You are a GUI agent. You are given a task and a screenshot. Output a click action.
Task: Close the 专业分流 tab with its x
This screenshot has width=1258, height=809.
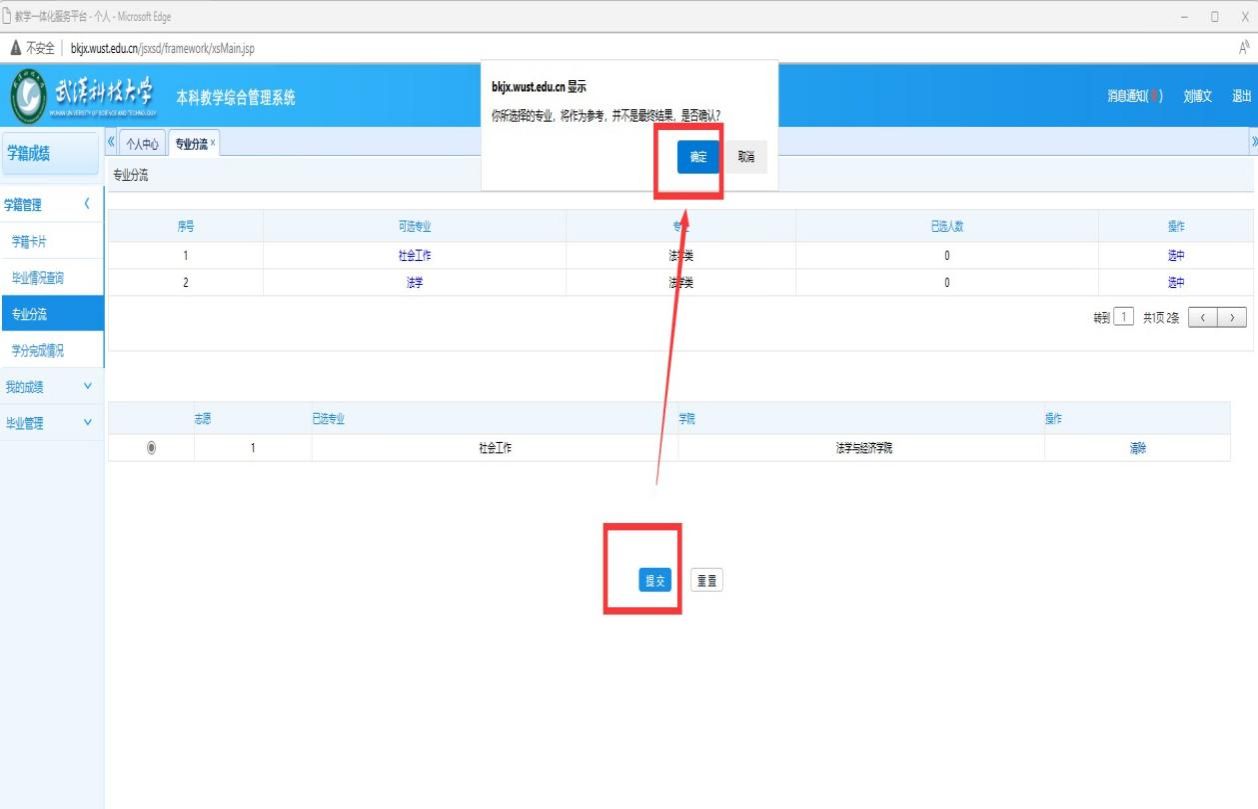pyautogui.click(x=213, y=143)
